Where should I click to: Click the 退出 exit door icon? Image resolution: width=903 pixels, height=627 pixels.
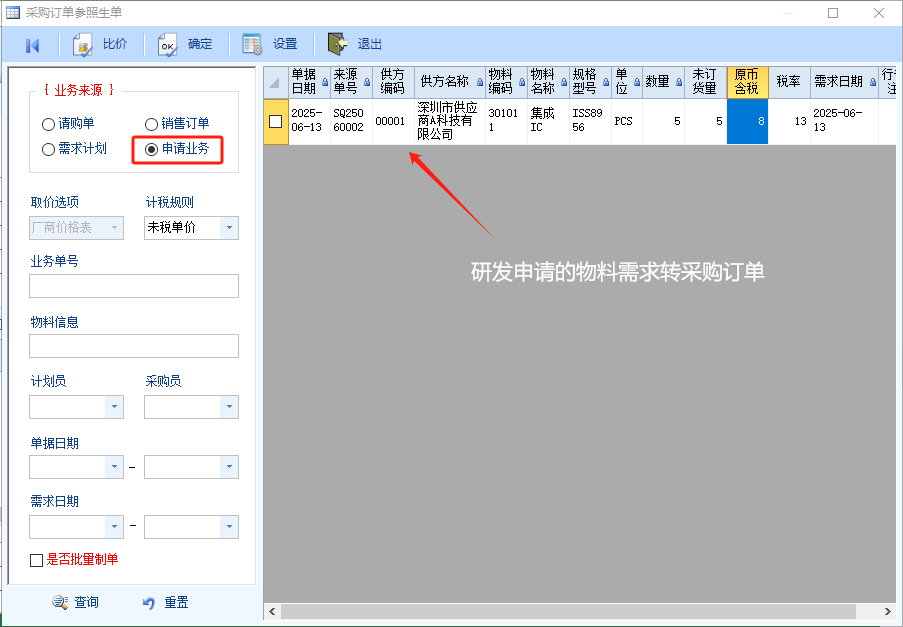pos(338,45)
